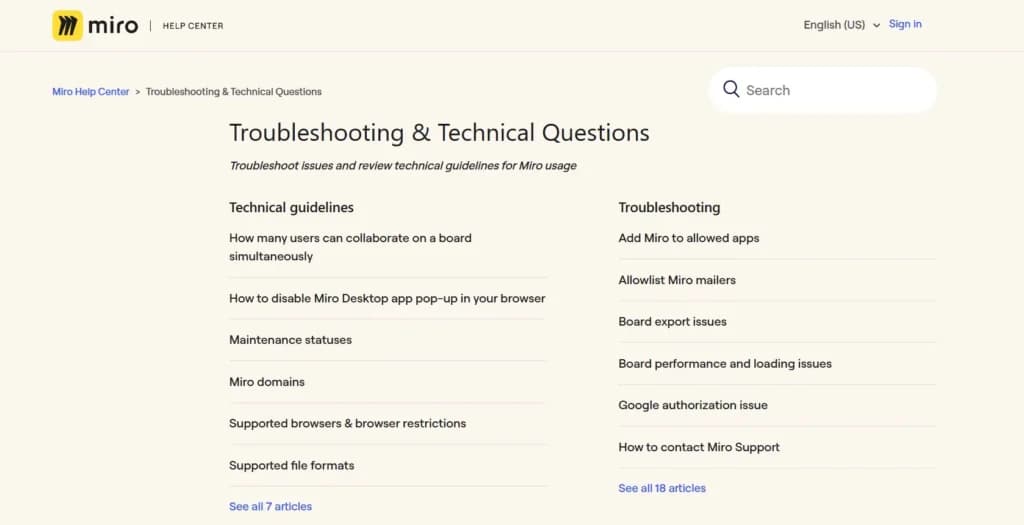Click the search magnifier icon

[x=731, y=89]
